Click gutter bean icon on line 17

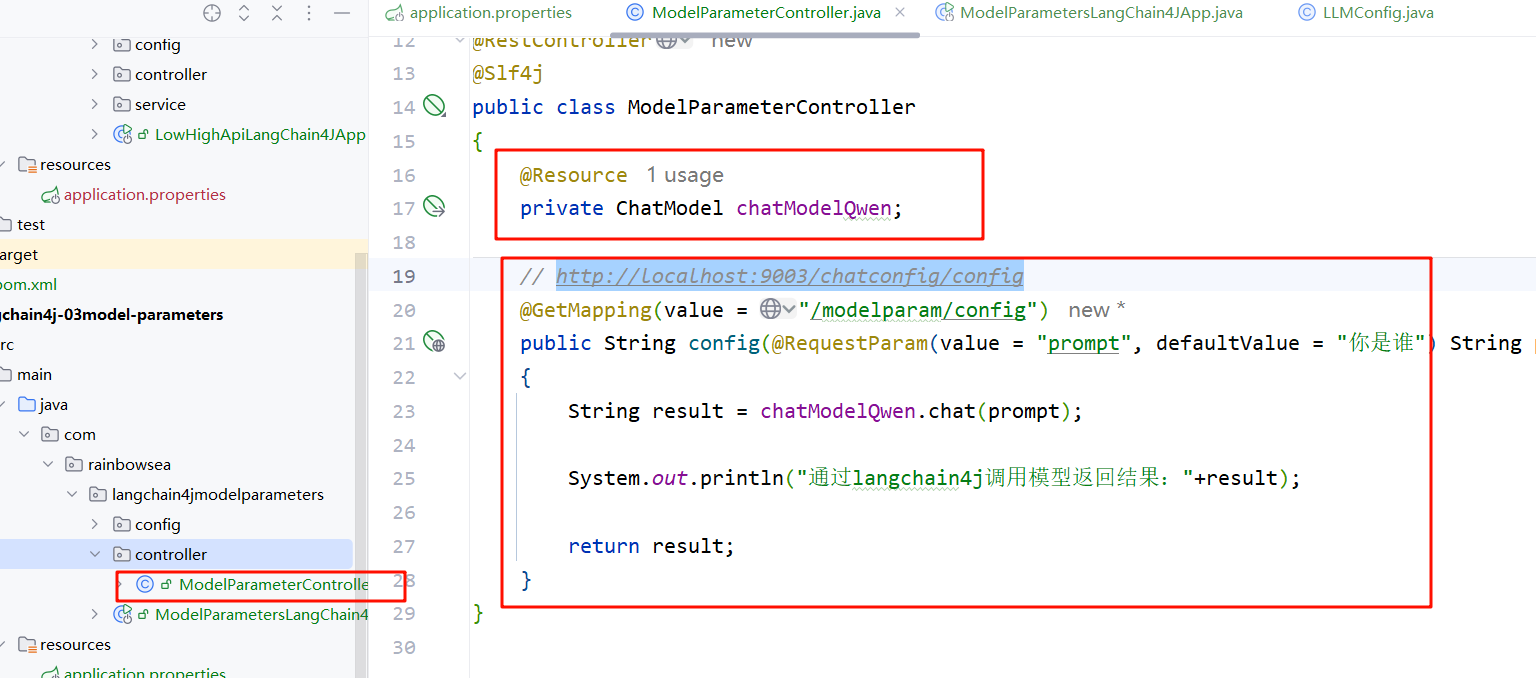[x=434, y=207]
